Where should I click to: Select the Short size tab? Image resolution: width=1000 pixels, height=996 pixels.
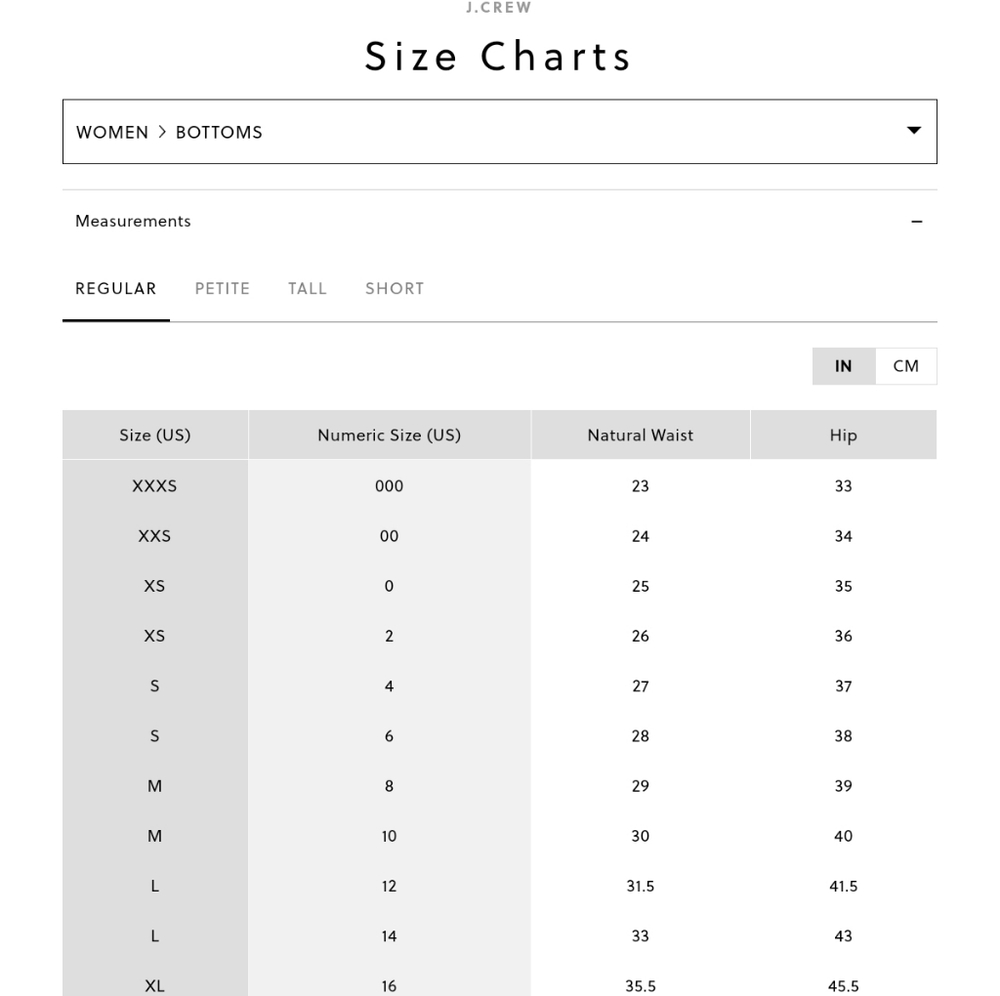394,289
